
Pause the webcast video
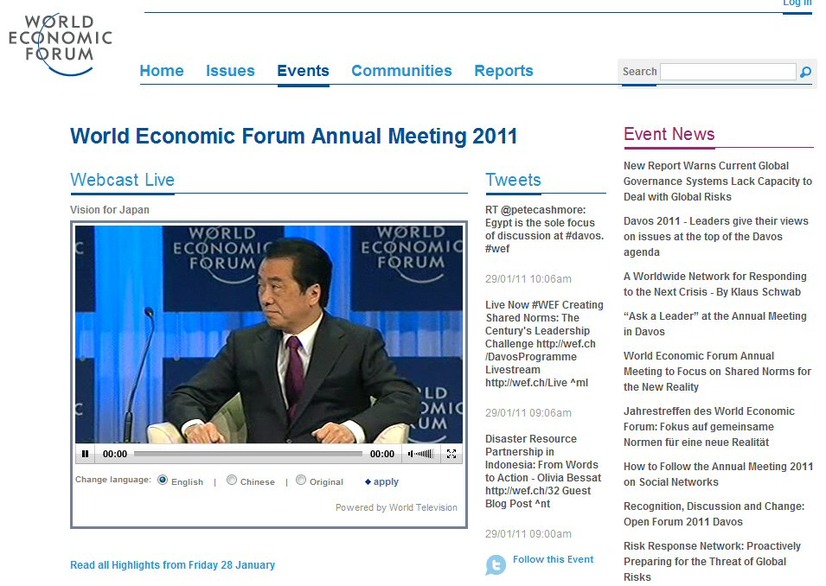[x=85, y=454]
